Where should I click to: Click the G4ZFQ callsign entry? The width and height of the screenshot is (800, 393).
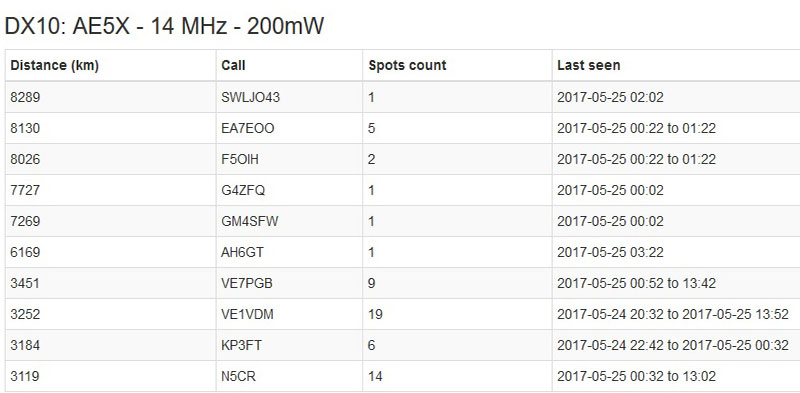click(x=243, y=190)
